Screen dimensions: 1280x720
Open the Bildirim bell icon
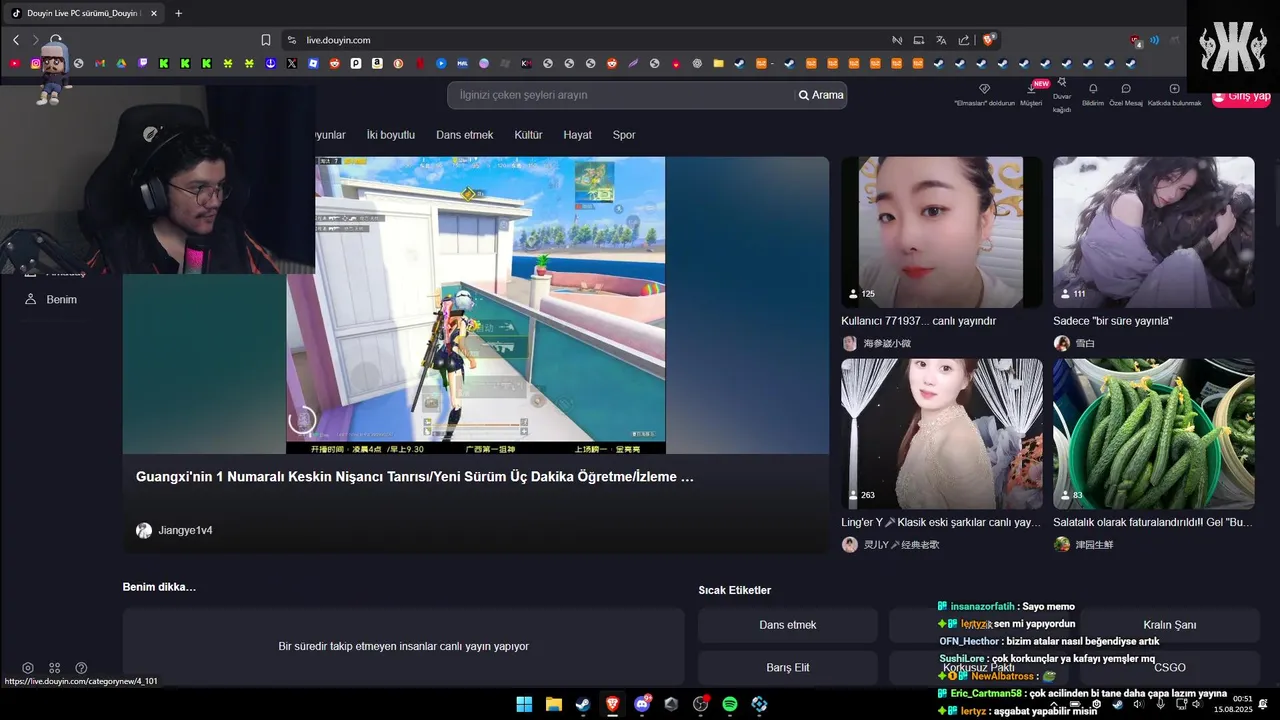[x=1093, y=89]
